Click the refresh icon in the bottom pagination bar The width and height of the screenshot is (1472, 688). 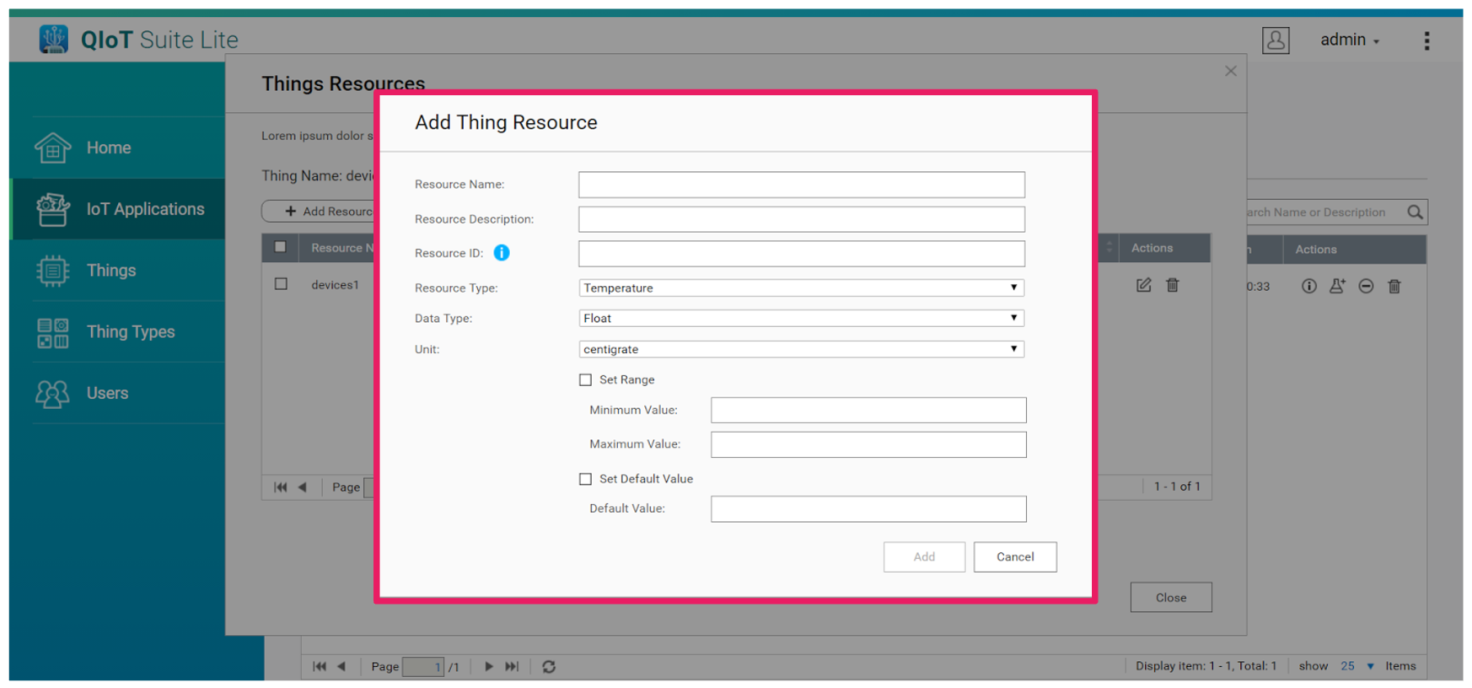(x=549, y=666)
